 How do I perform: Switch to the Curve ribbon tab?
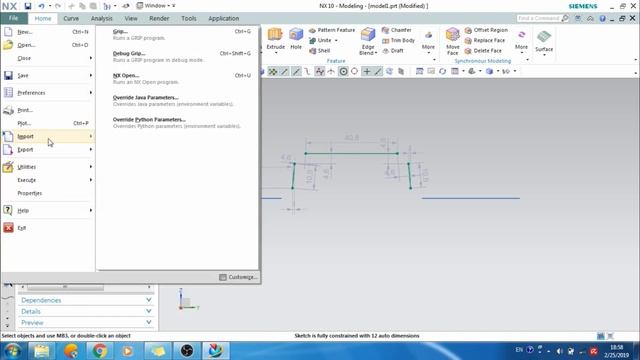click(x=71, y=18)
